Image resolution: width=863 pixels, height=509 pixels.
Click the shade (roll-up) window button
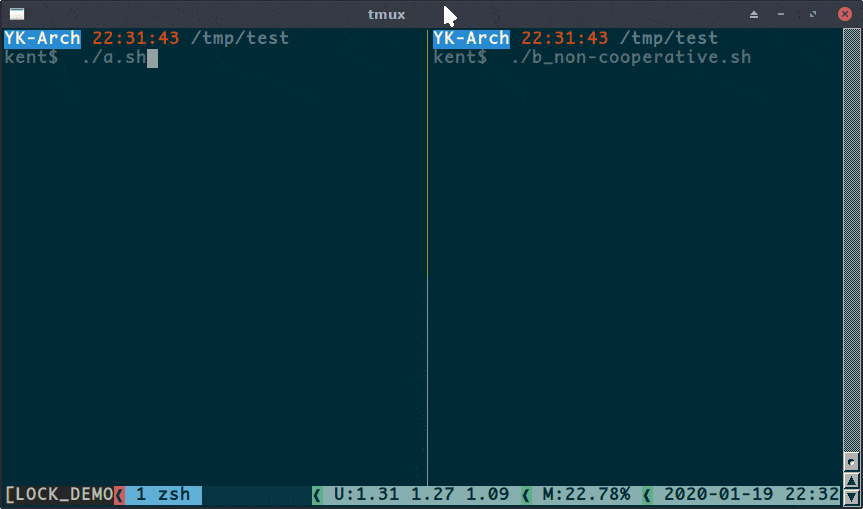coord(754,14)
